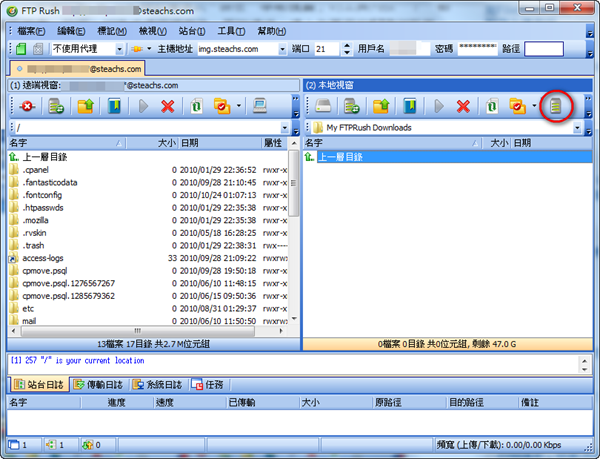Image resolution: width=600 pixels, height=459 pixels.
Task: Click remote pane folder checkmark icon
Action: point(222,106)
